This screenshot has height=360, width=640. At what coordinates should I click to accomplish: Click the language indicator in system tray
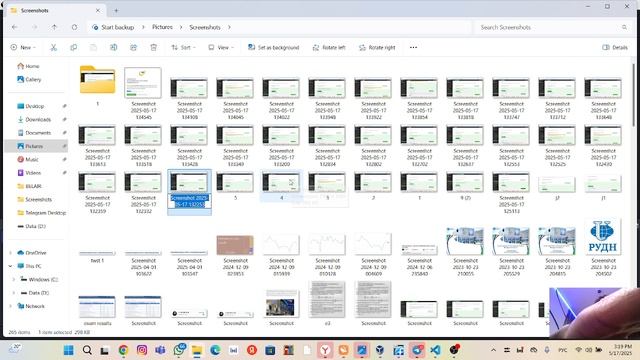(562, 350)
